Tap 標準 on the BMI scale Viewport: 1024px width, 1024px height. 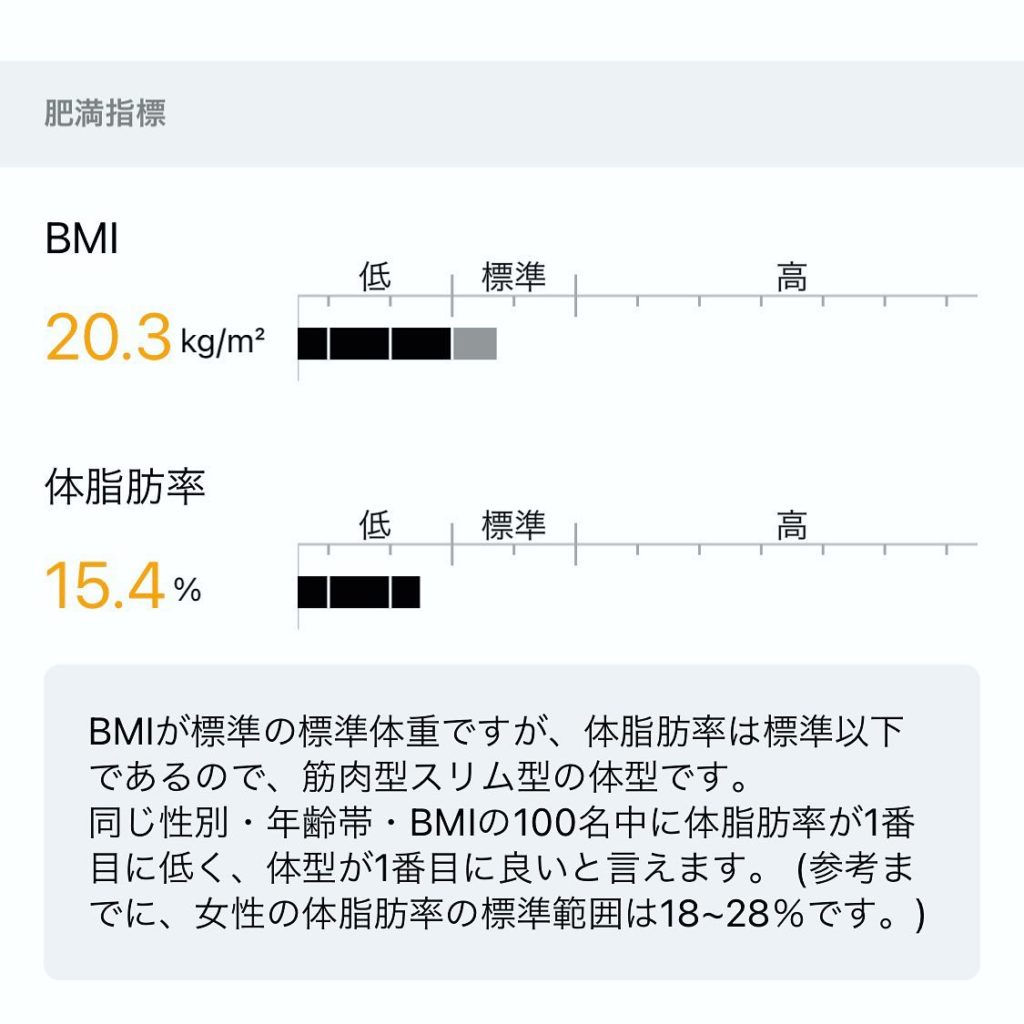514,277
